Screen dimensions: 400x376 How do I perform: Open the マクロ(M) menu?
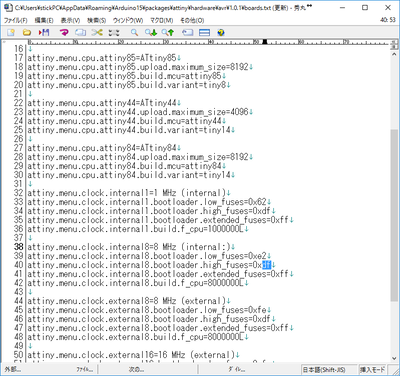click(x=162, y=20)
